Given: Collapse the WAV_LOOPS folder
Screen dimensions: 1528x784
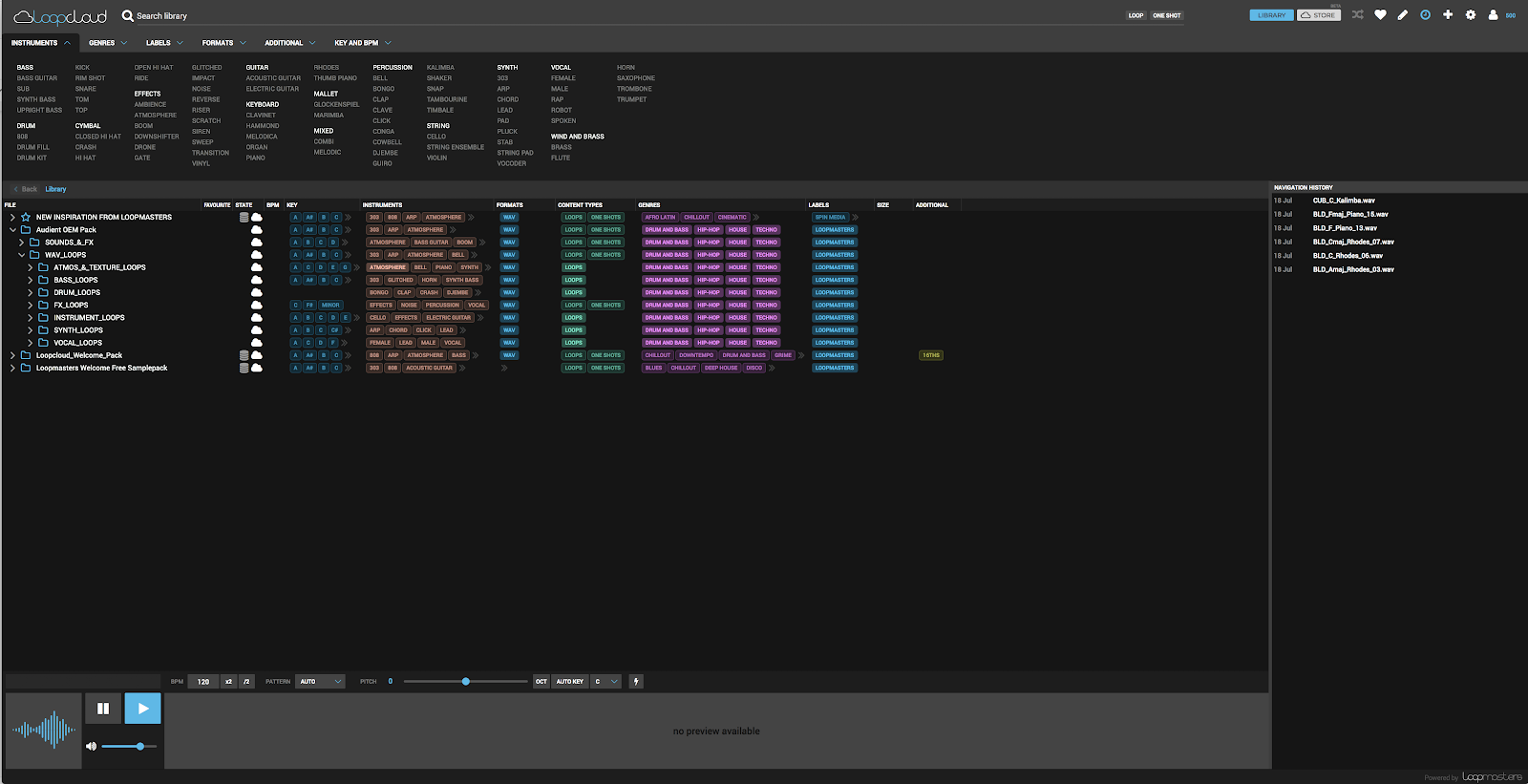Looking at the screenshot, I should point(21,255).
